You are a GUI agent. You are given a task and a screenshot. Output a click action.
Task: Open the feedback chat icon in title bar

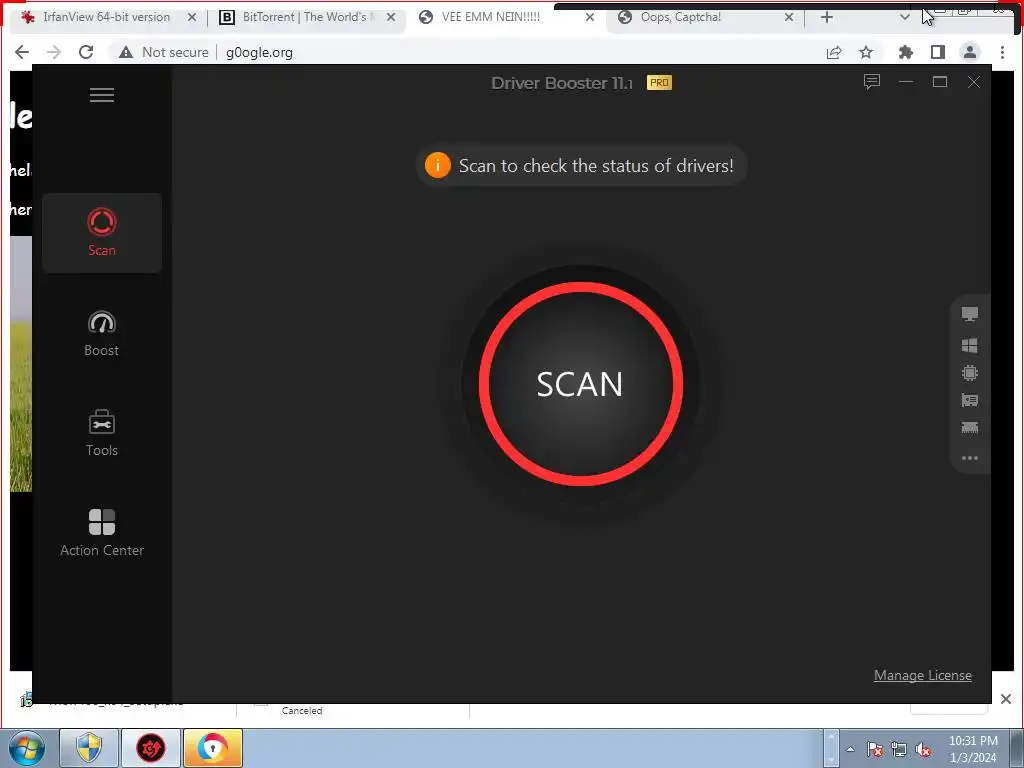872,82
